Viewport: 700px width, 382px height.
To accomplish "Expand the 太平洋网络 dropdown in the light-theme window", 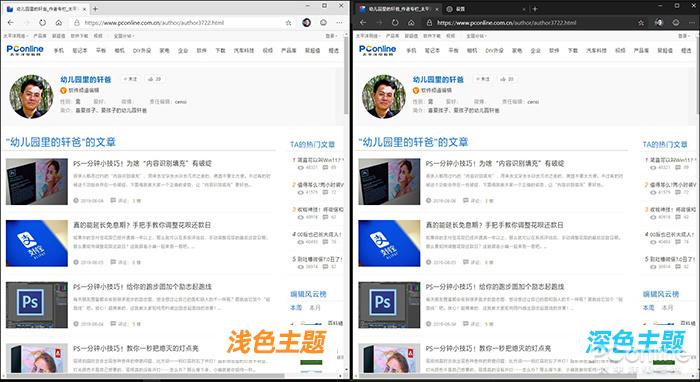I will pos(16,36).
